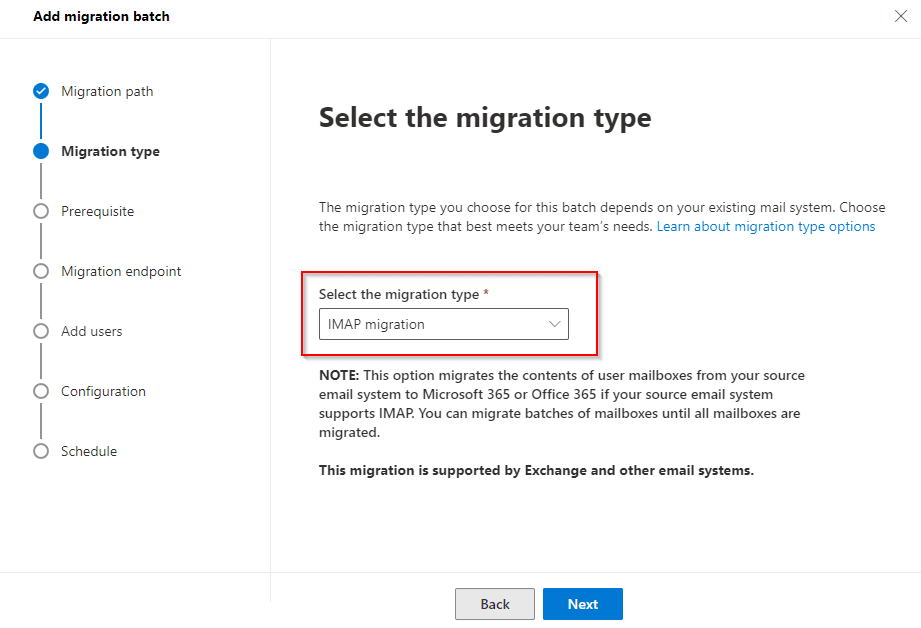Screen dimensions: 921x628
Task: Open Learn about migration type options link
Action: pyautogui.click(x=765, y=226)
